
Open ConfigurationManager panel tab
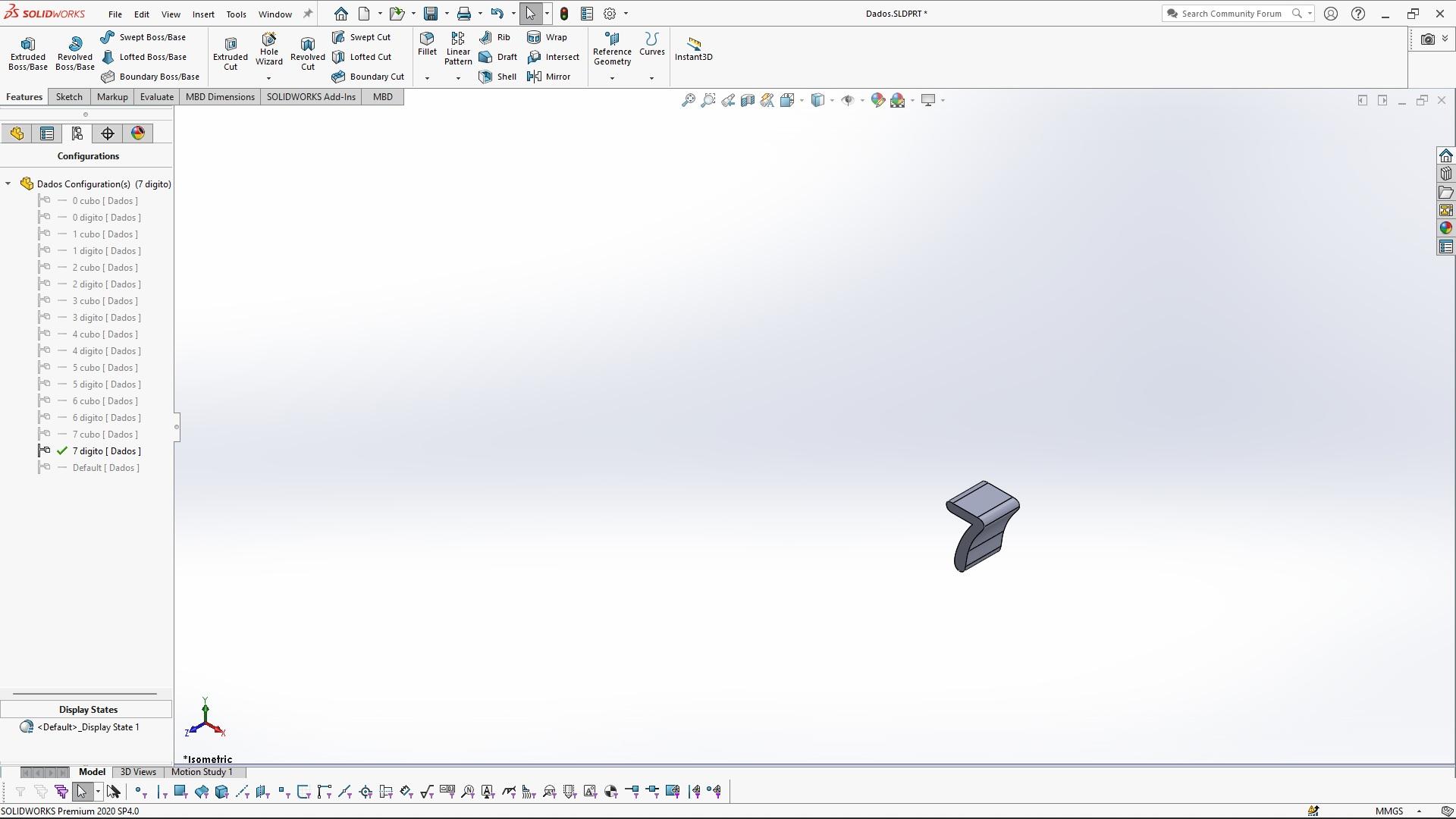point(77,133)
